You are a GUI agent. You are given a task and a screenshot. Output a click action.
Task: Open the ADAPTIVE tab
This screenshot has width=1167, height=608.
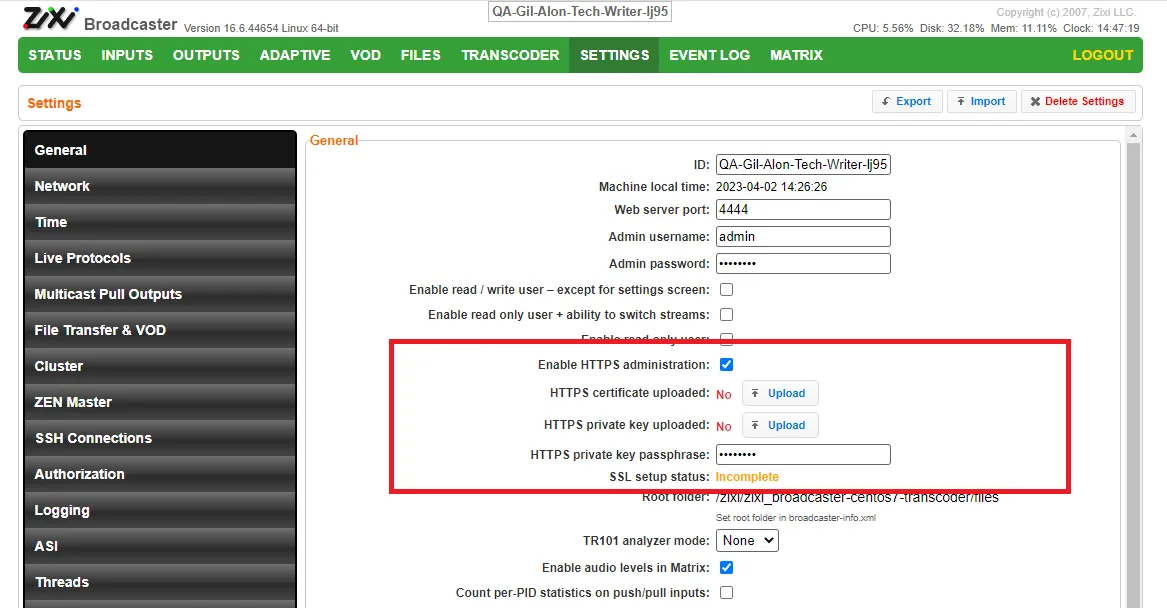(x=295, y=55)
